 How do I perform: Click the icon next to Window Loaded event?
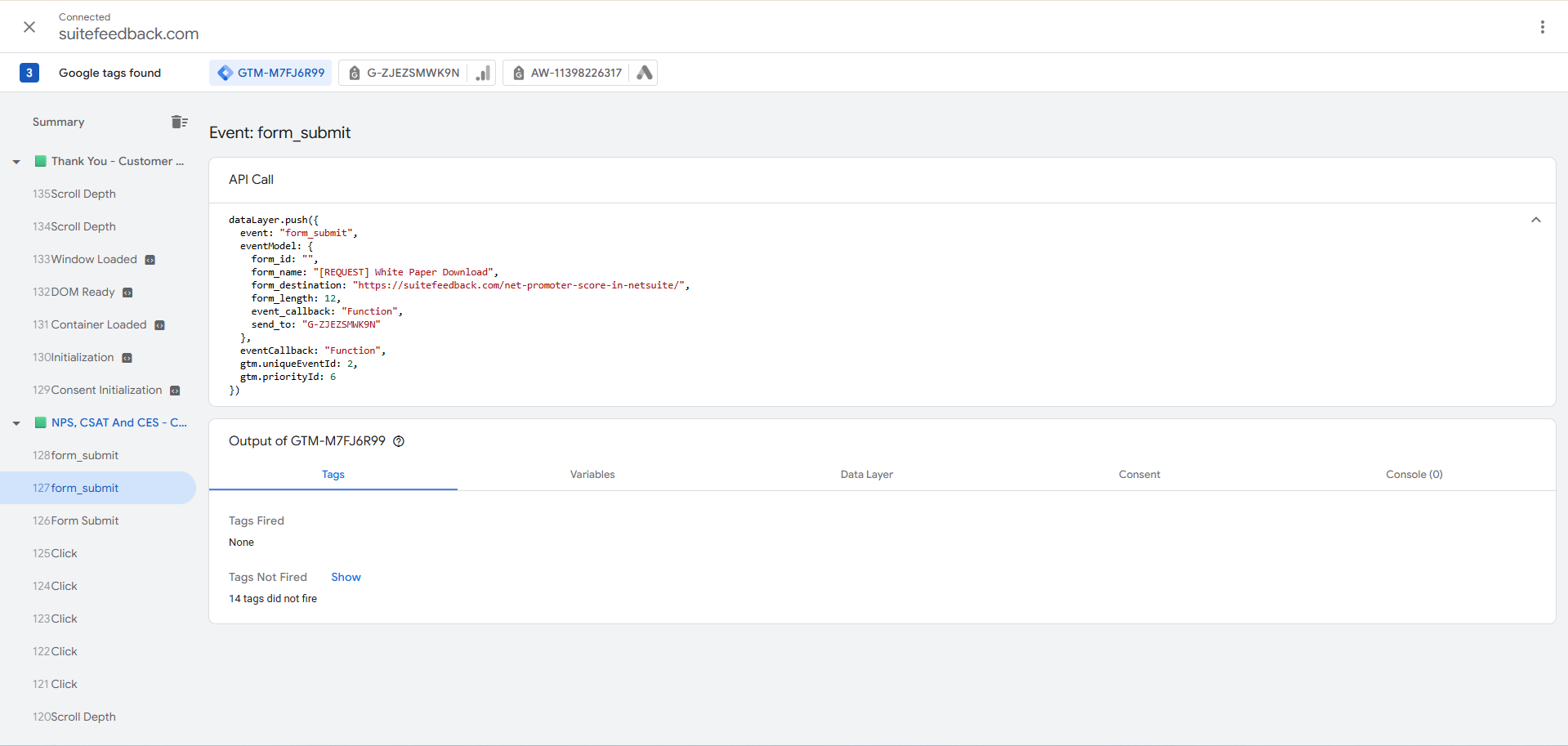150,260
